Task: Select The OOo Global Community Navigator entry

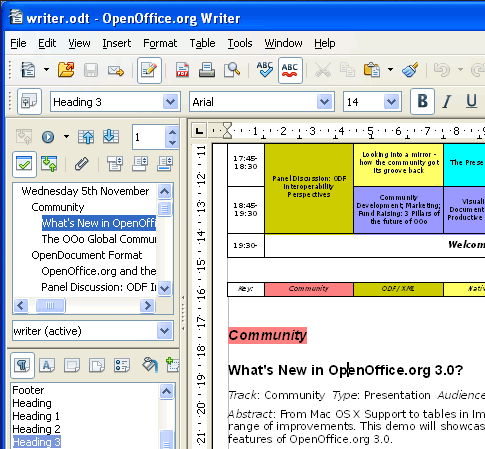Action: 99,239
